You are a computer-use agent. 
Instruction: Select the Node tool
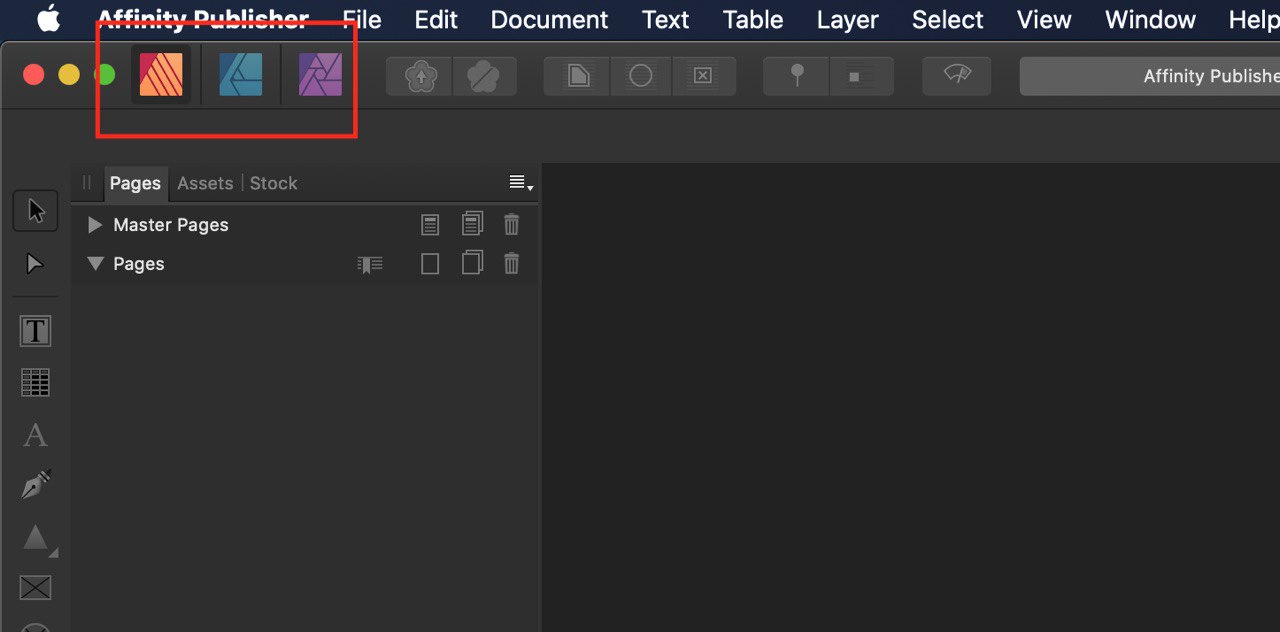pyautogui.click(x=35, y=263)
